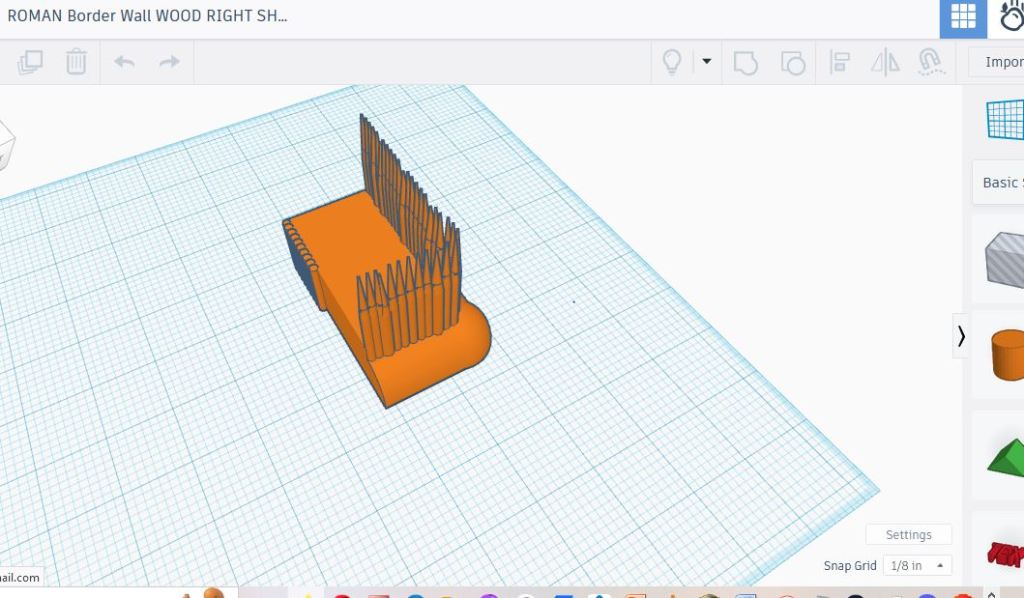Screen dimensions: 1024x598
Task: Select the gray striped hole Box shape
Action: click(1003, 260)
